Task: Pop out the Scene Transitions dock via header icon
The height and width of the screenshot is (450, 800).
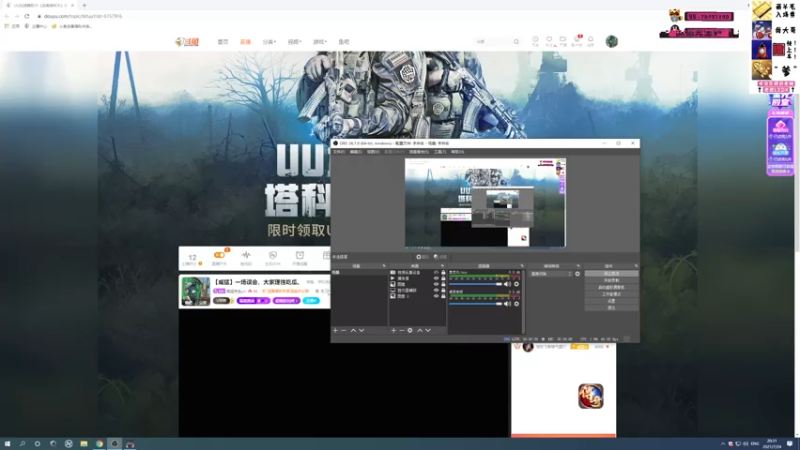Action: pos(578,266)
